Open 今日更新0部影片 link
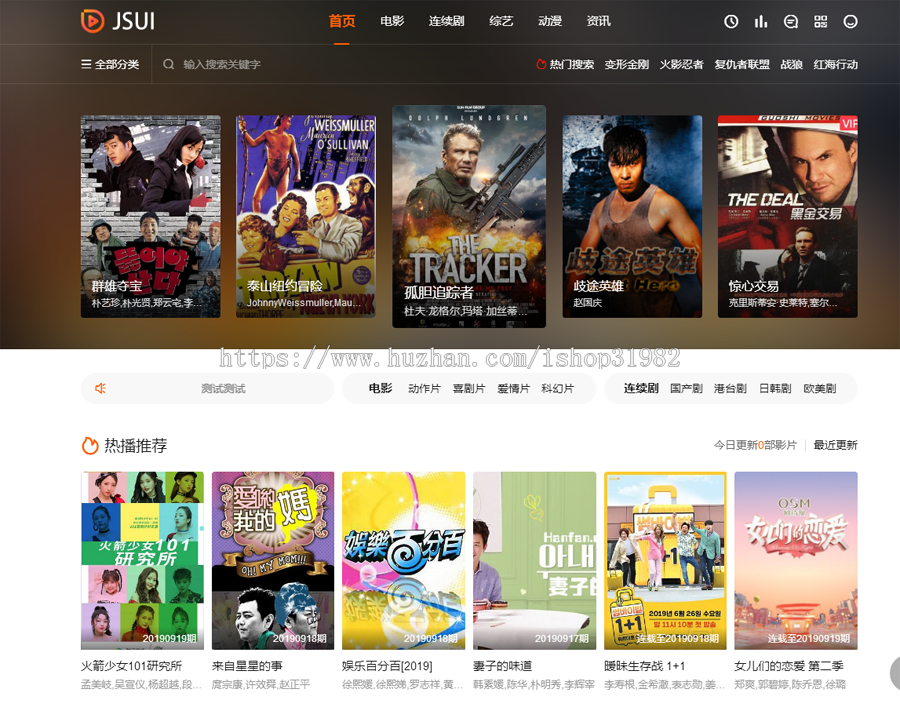The width and height of the screenshot is (900, 711). 755,445
